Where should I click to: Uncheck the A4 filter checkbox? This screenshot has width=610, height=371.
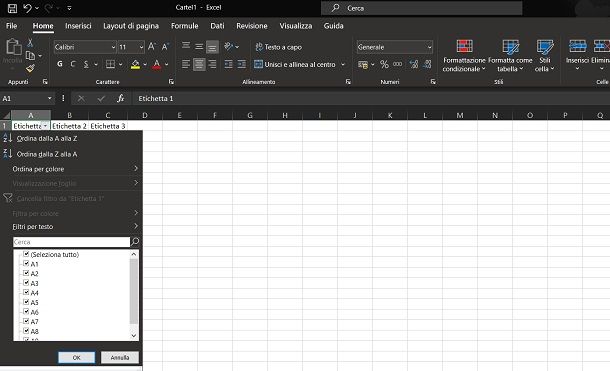pyautogui.click(x=26, y=292)
